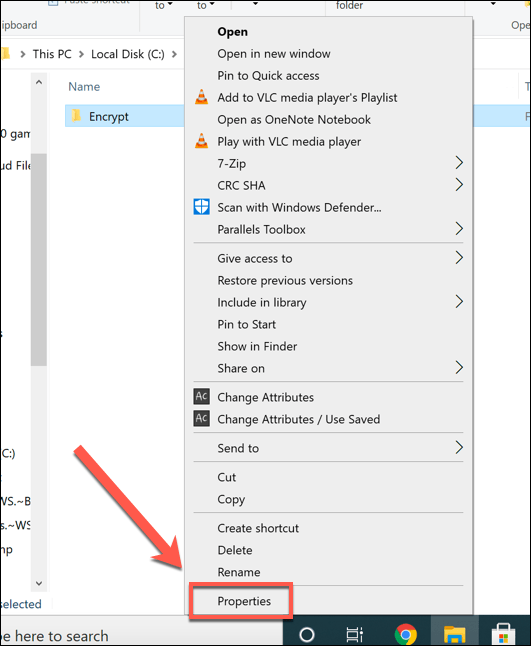
Task: Open File Explorer from taskbar
Action: (x=454, y=634)
